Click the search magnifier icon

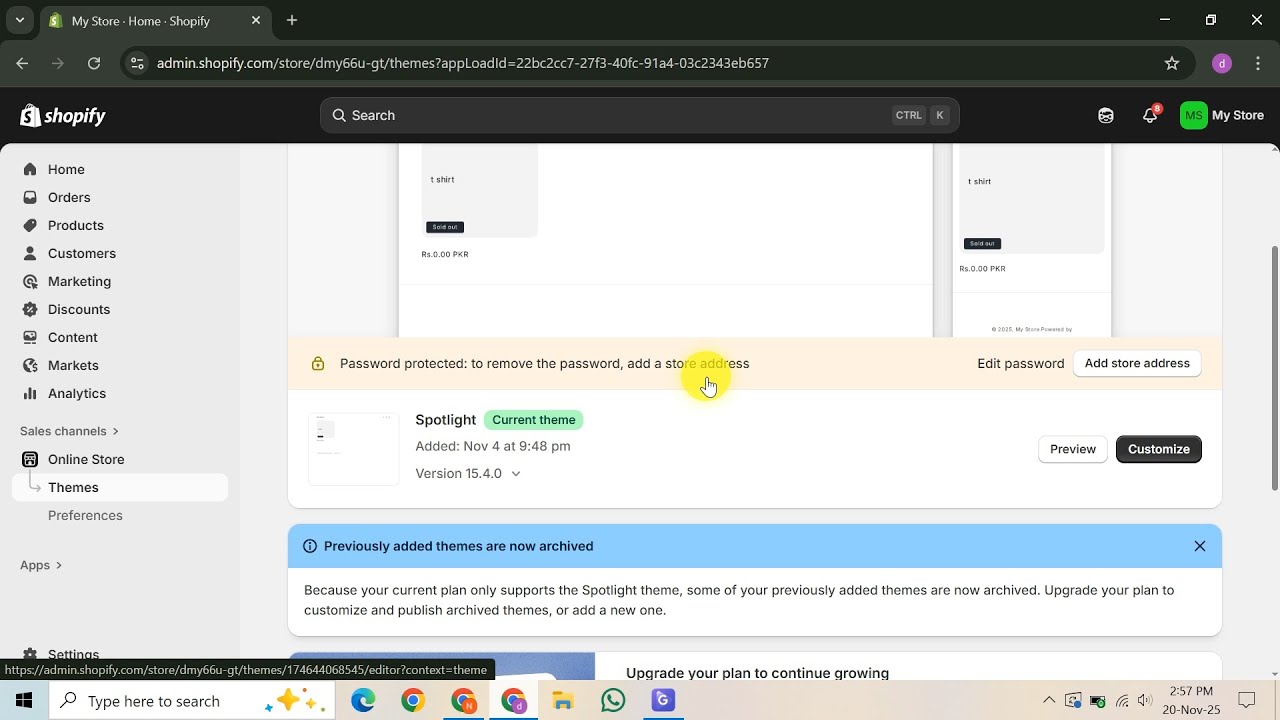[x=339, y=115]
